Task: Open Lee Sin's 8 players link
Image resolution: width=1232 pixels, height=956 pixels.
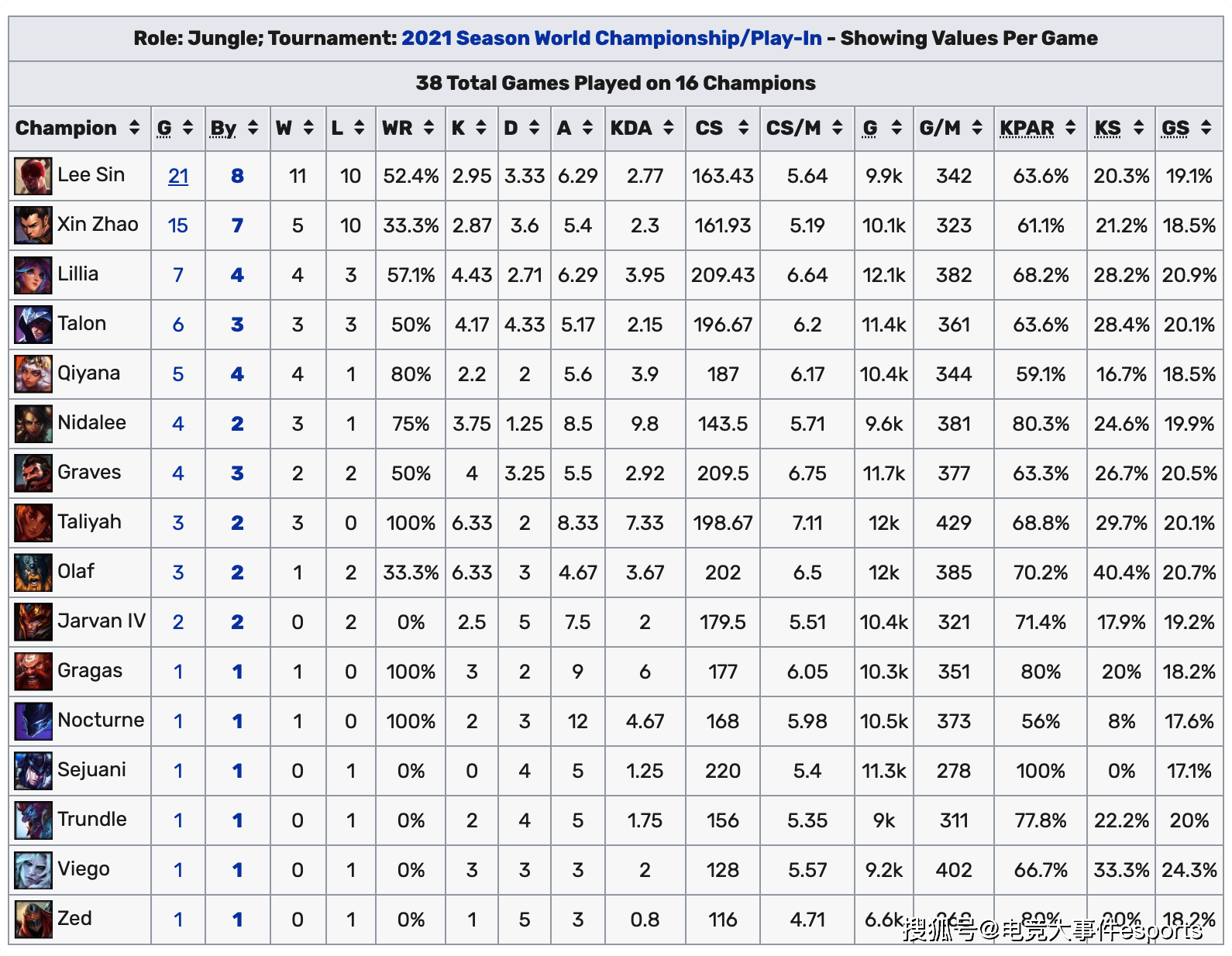Action: pyautogui.click(x=237, y=177)
